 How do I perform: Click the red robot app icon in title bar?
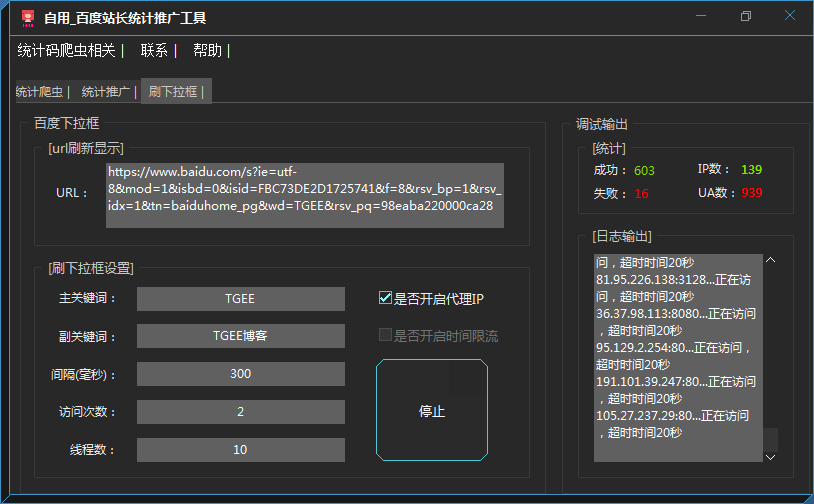[x=28, y=18]
